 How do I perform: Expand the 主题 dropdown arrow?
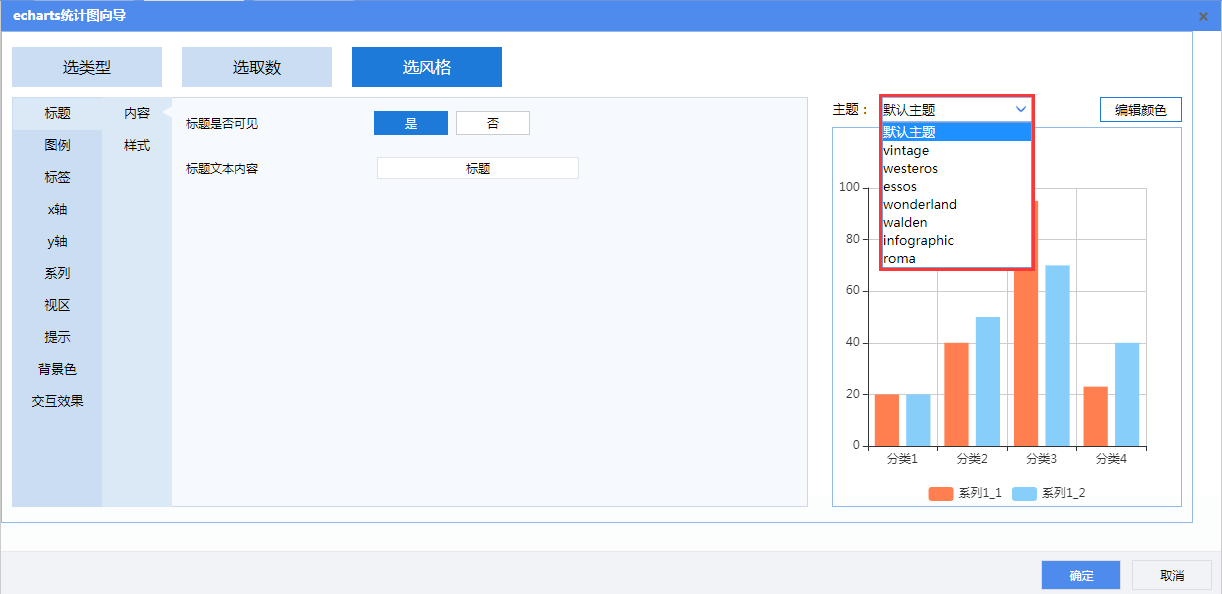(x=1020, y=109)
